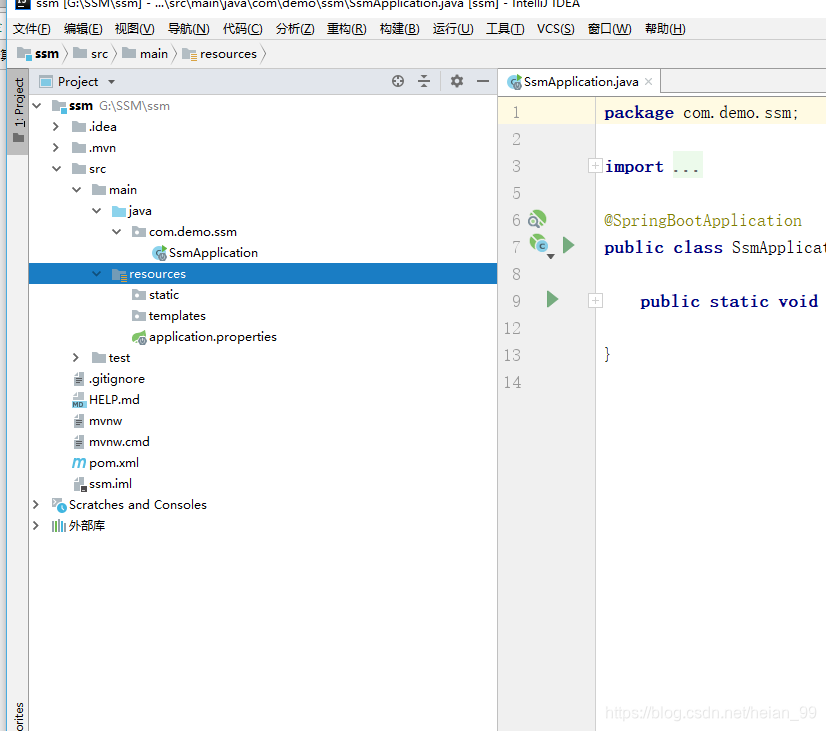
Task: Expand the 外部库 external libraries node
Action: [36, 526]
